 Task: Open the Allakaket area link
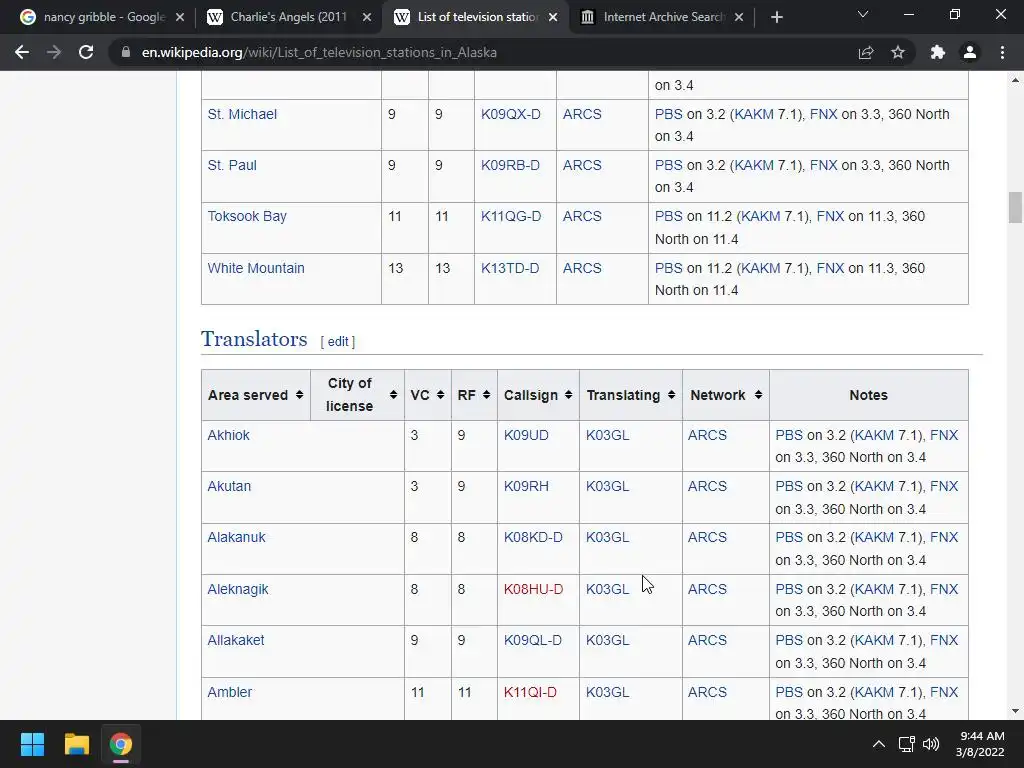pos(236,640)
